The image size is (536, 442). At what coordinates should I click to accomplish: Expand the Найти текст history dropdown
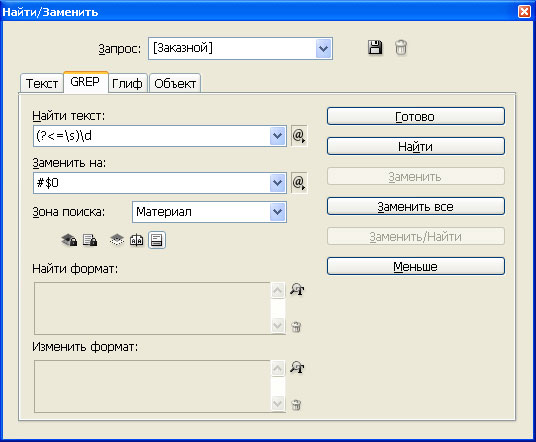(278, 136)
